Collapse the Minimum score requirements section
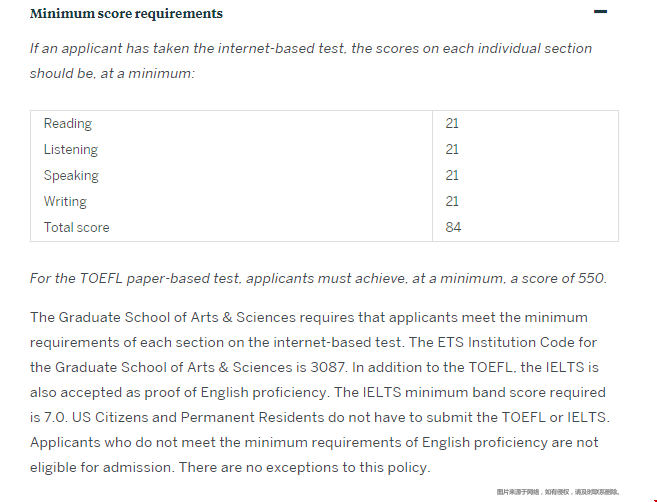This screenshot has width=657, height=502. pos(600,12)
